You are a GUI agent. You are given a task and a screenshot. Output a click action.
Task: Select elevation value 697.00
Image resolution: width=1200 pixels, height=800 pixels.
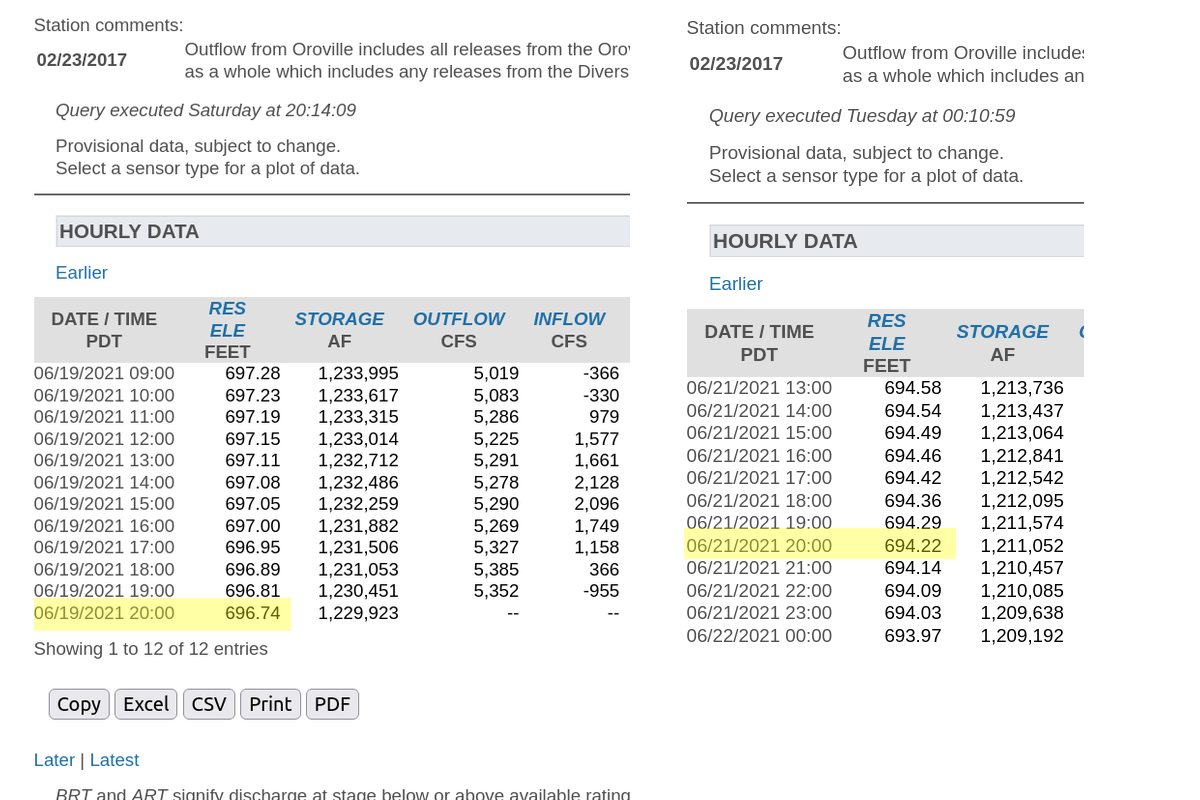253,526
